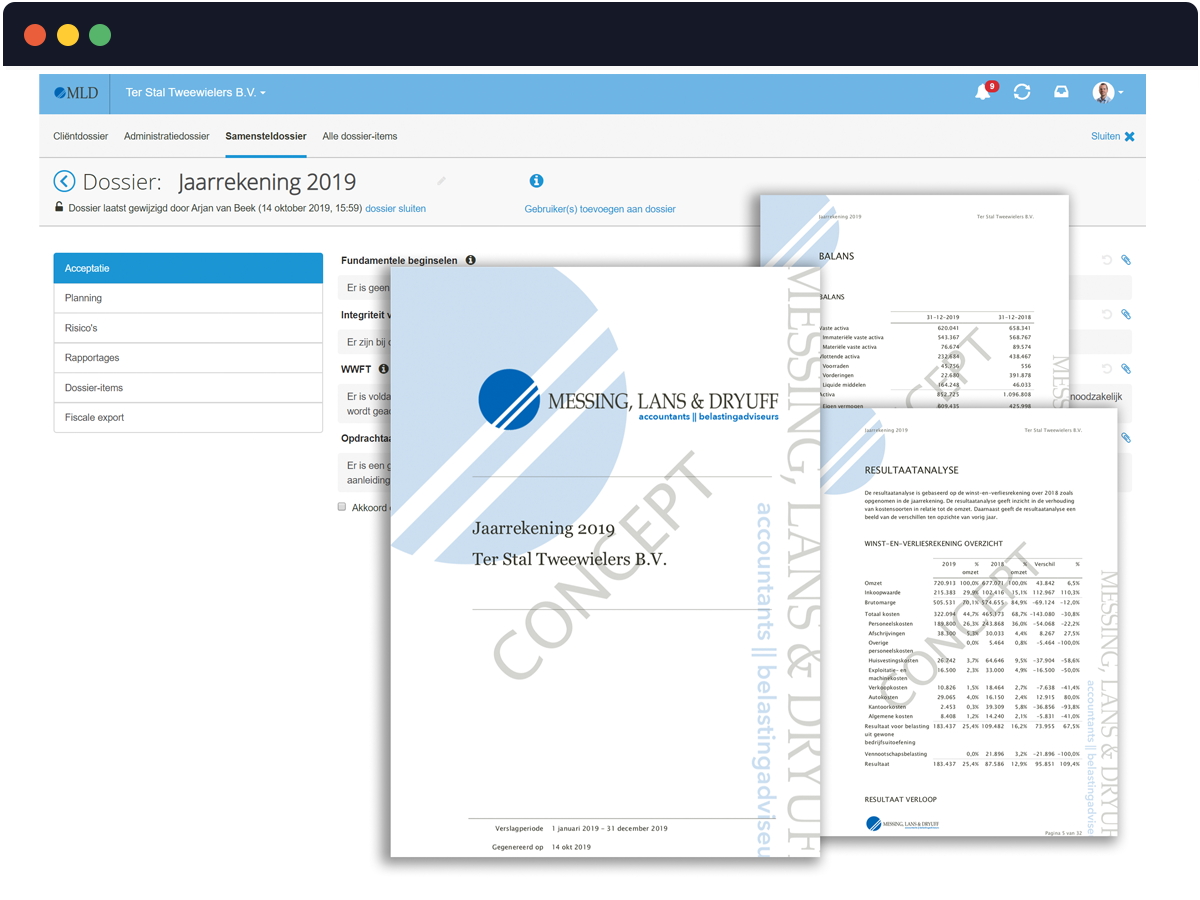The height and width of the screenshot is (900, 1200).
Task: Select the Samensteldossier tab
Action: click(266, 136)
